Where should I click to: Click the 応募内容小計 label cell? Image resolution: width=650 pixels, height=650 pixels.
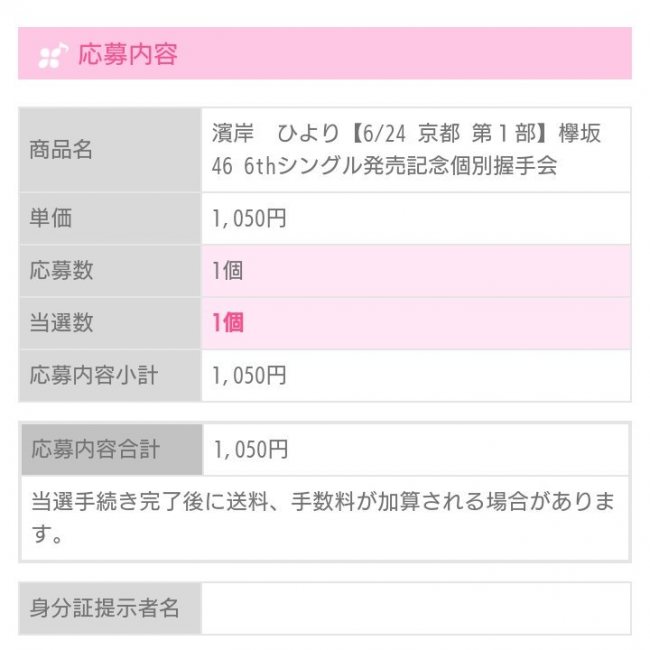point(110,375)
